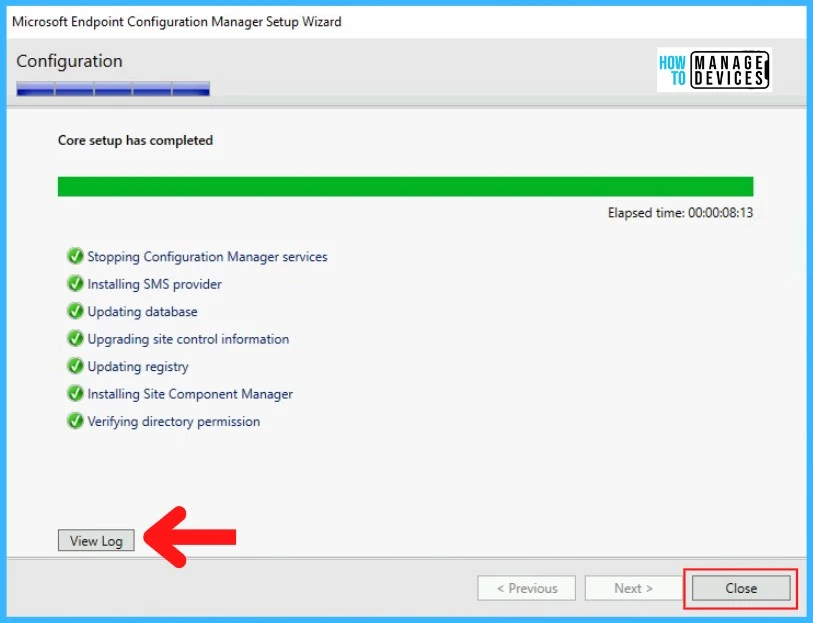Click the disabled Next button
813x623 pixels.
tap(634, 588)
